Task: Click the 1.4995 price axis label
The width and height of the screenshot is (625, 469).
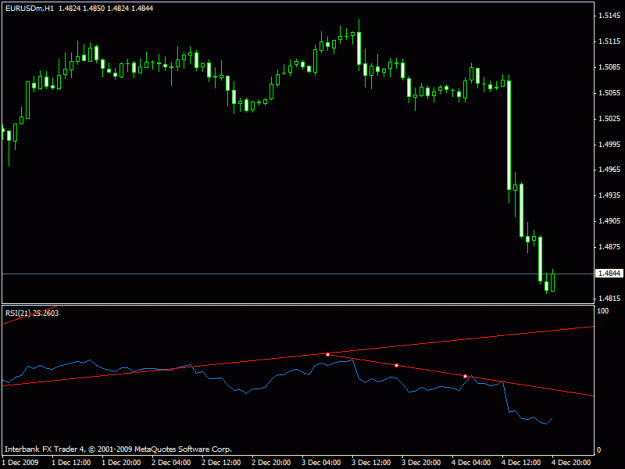Action: [609, 144]
